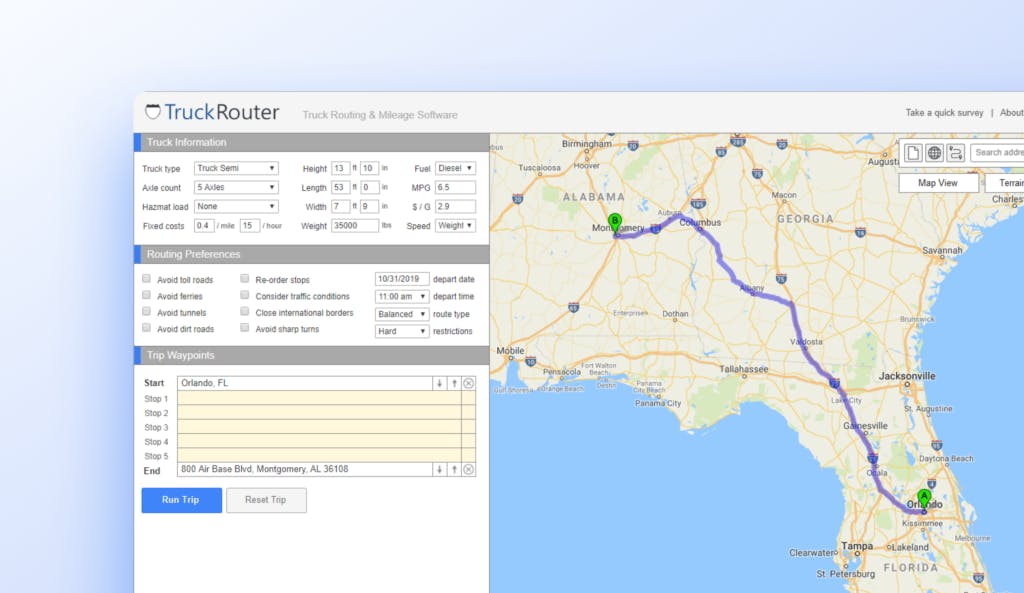Image resolution: width=1024 pixels, height=593 pixels.
Task: Remove the End waypoint with X icon
Action: [468, 470]
